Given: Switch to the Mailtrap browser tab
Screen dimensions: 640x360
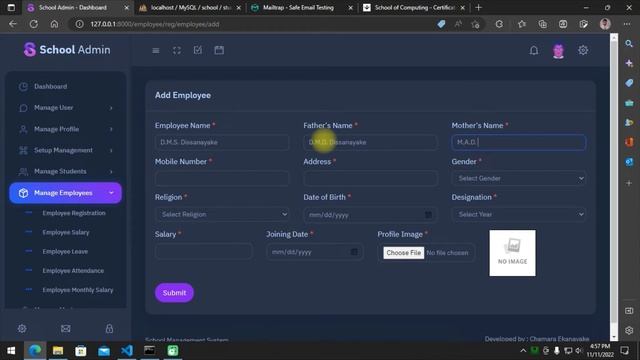Looking at the screenshot, I should 301,7.
